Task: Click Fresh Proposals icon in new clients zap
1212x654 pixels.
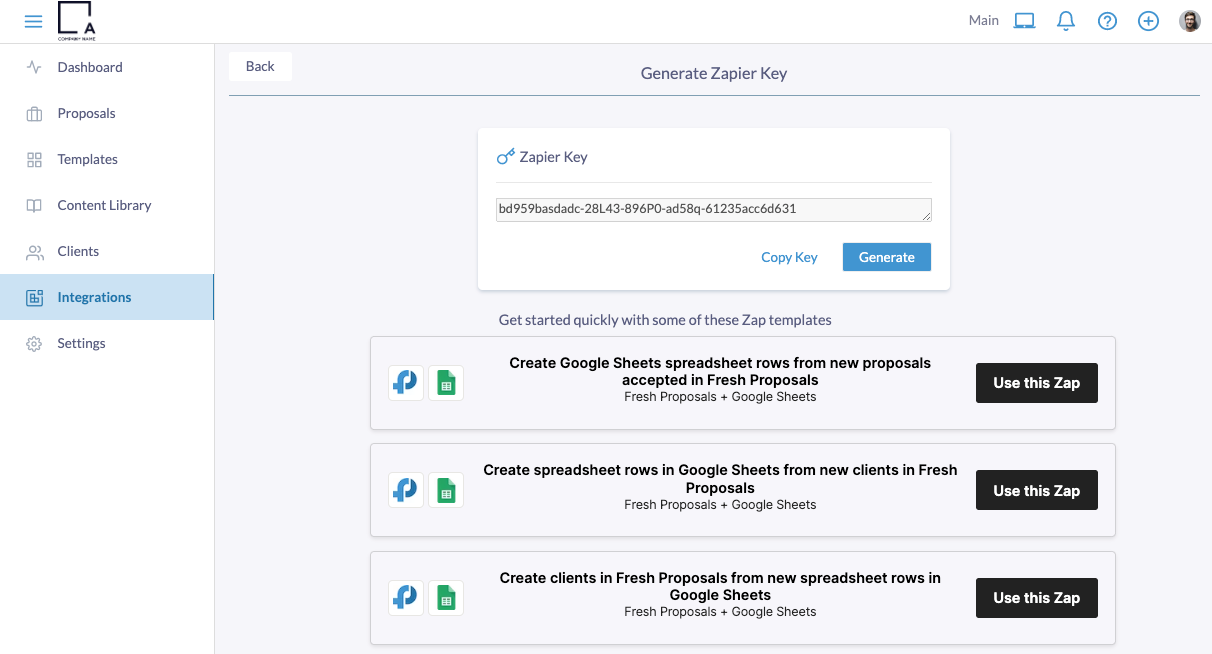Action: (x=406, y=490)
